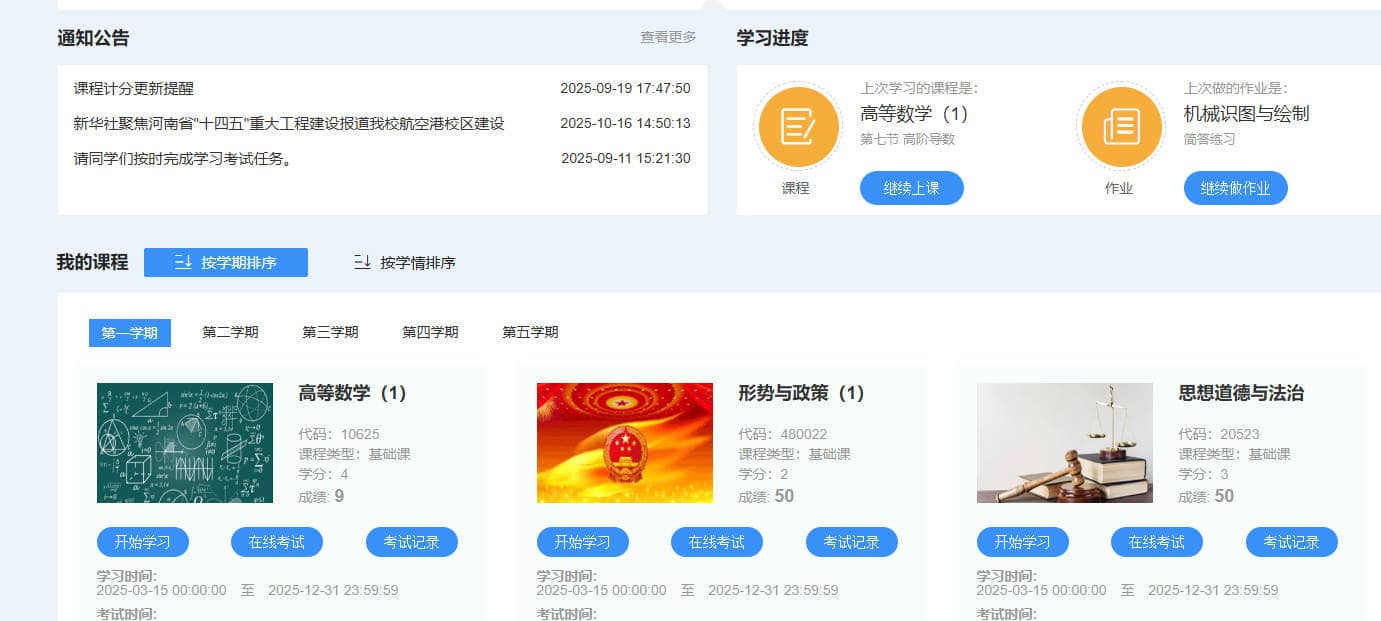This screenshot has width=1381, height=621.
Task: Show the 第五学期 courses
Action: click(530, 333)
